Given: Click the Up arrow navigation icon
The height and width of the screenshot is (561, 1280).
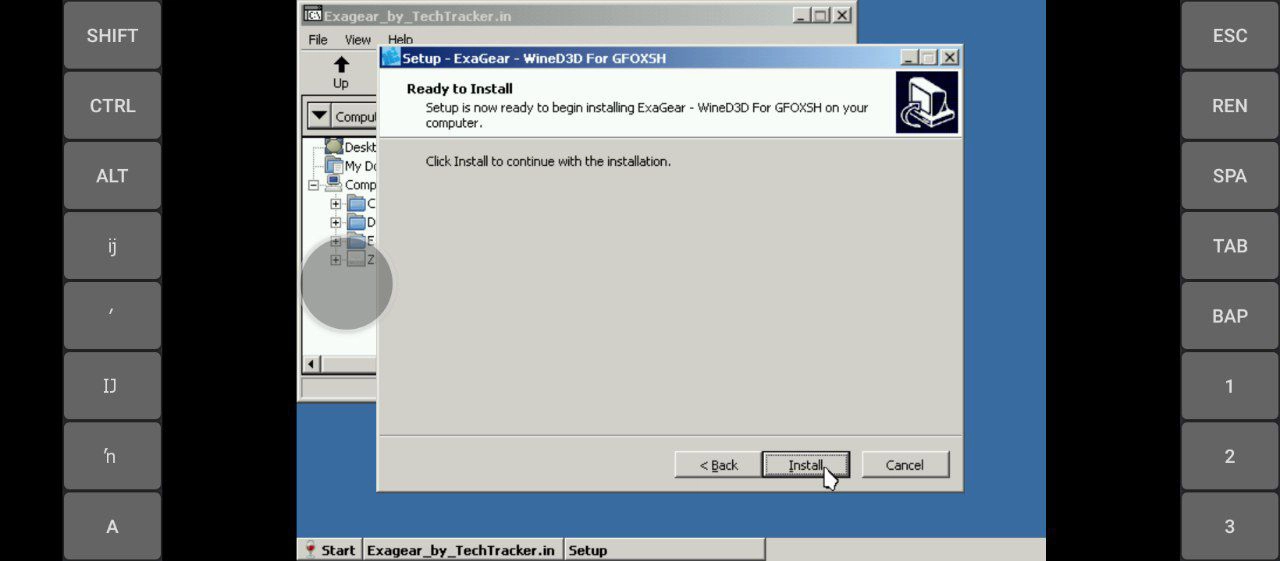Looking at the screenshot, I should coord(341,66).
